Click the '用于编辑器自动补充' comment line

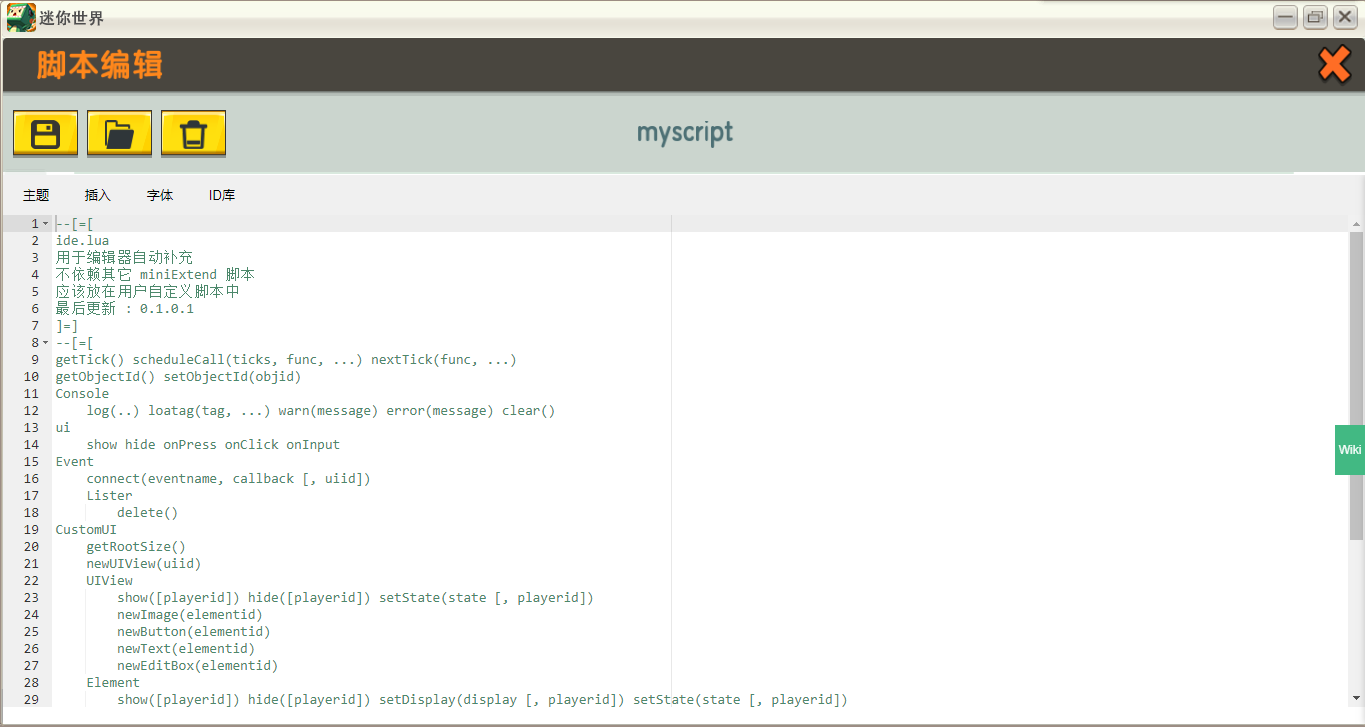click(124, 258)
